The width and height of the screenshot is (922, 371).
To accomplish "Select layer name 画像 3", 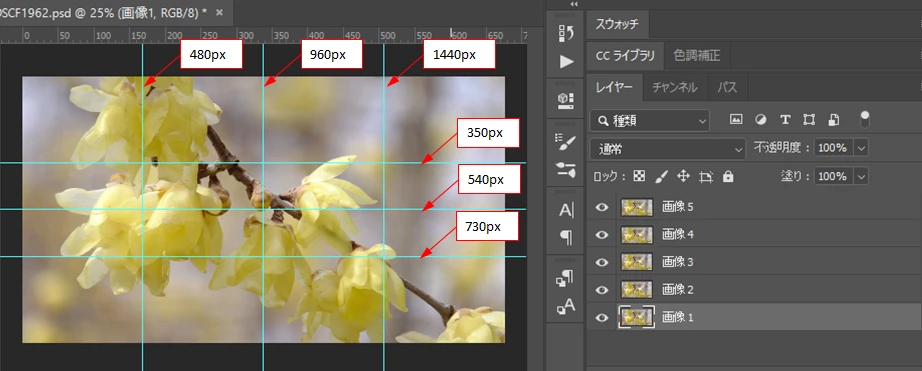I will point(678,262).
